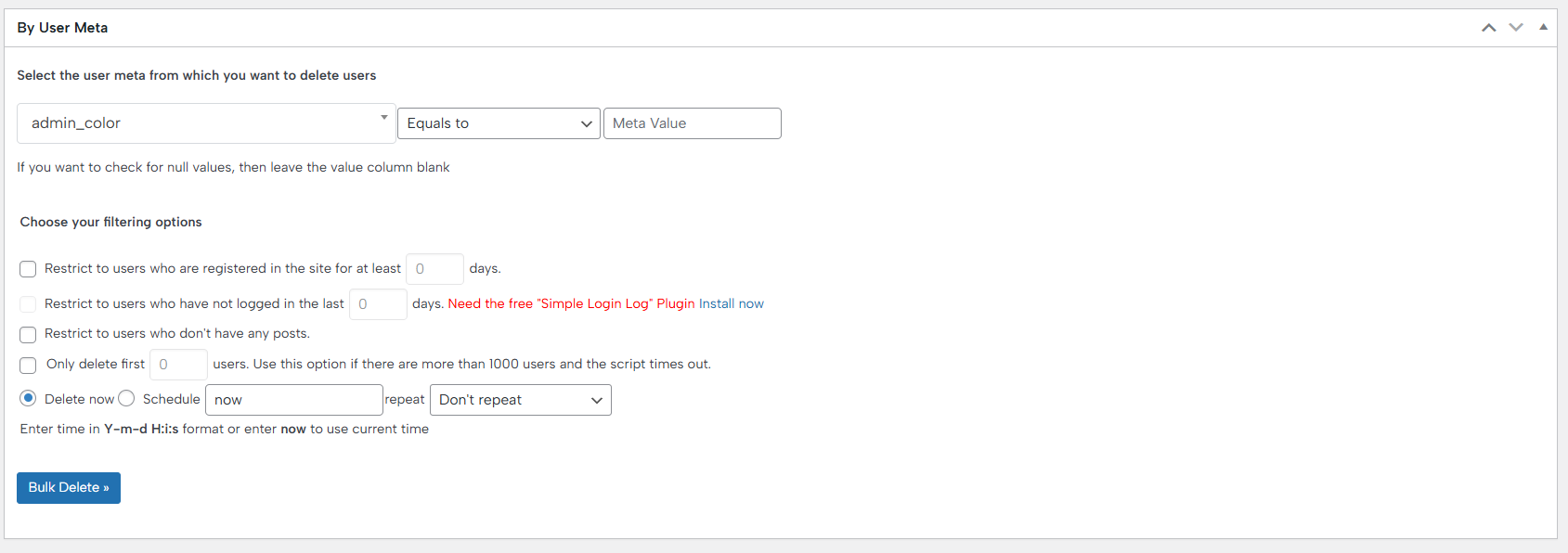1568x553 pixels.
Task: Check the Only delete first users option
Action: point(28,365)
